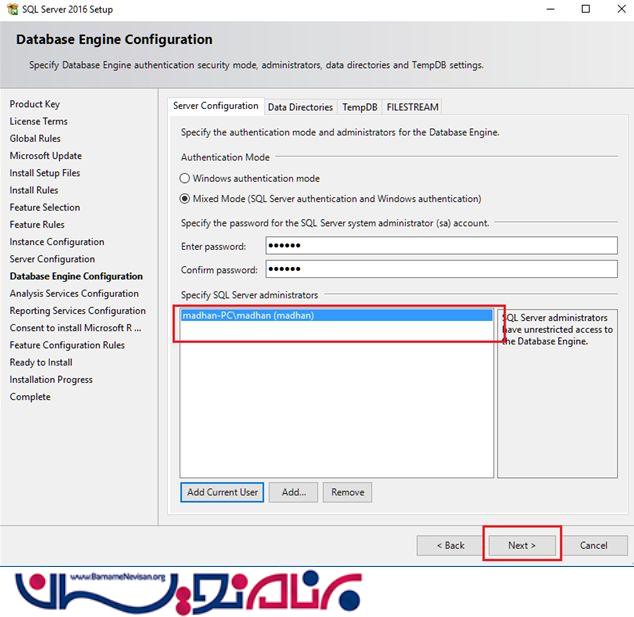634x617 pixels.
Task: Open the Data Directories tab
Action: 300,107
